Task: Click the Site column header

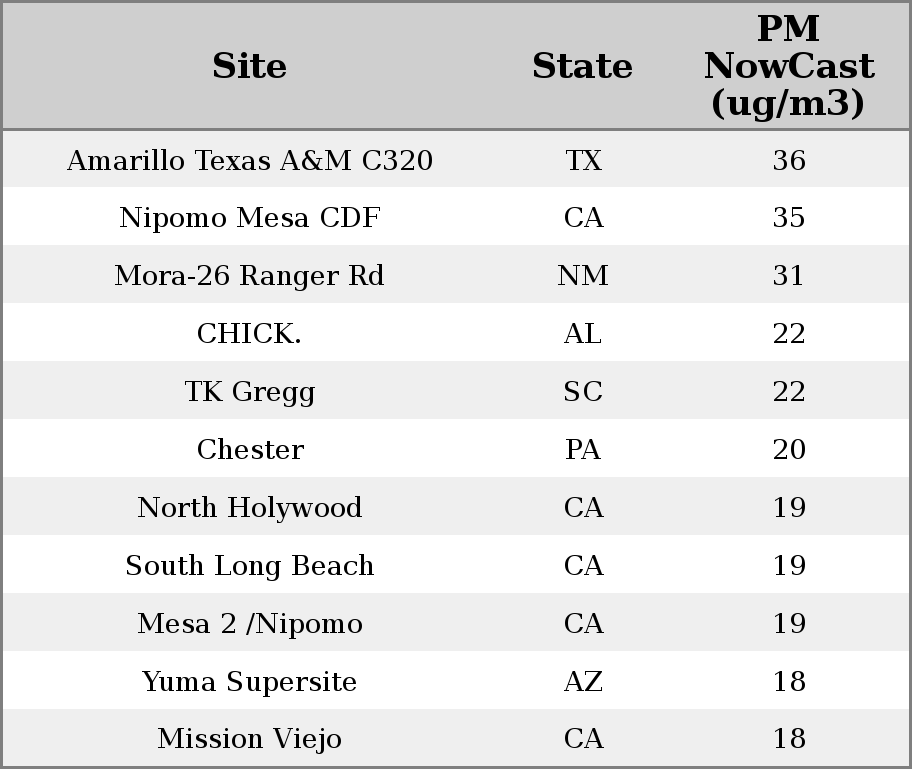Action: click(249, 66)
